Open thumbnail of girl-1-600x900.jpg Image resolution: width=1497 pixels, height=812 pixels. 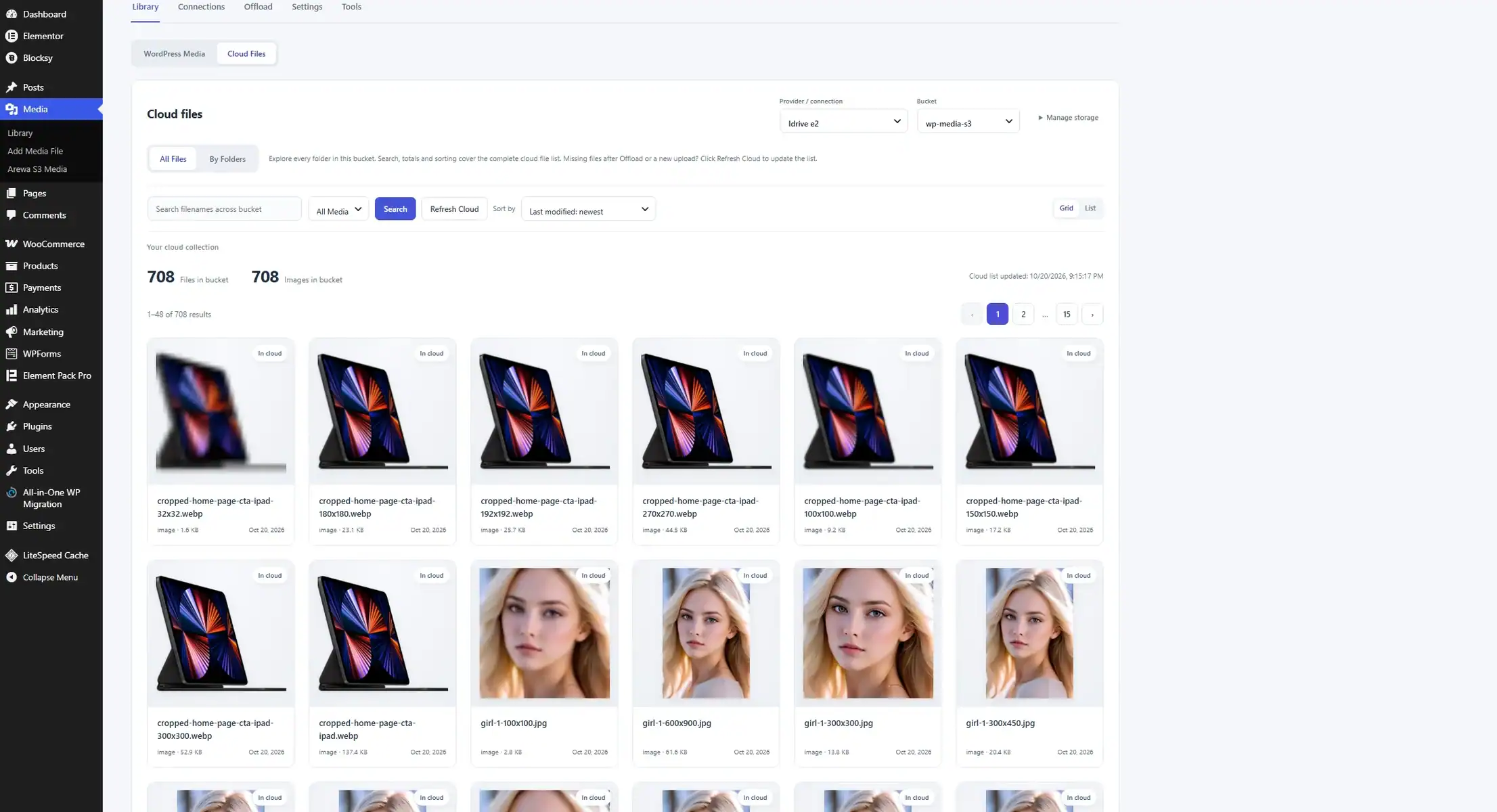pos(706,633)
